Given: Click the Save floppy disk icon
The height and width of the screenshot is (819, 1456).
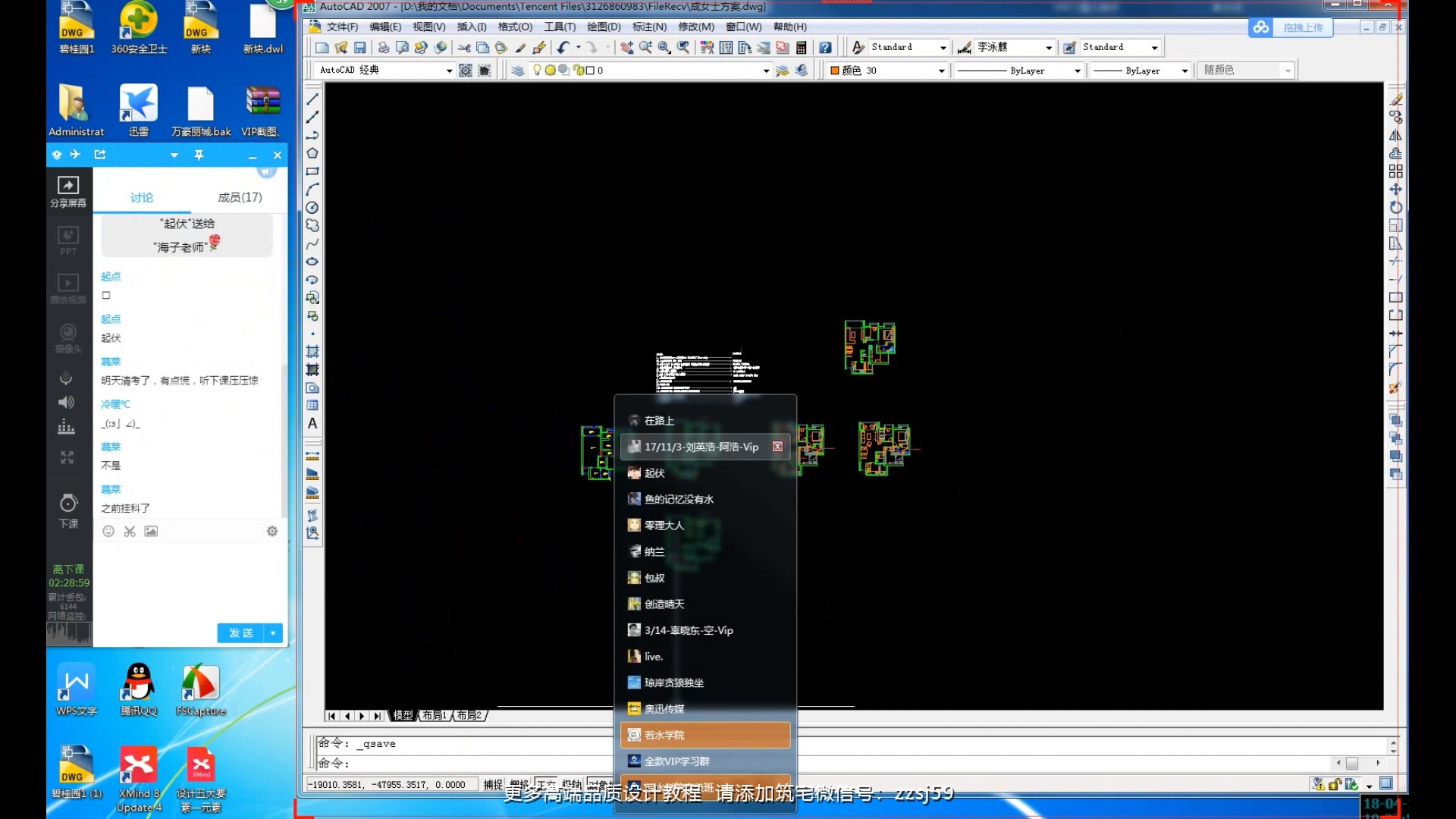Looking at the screenshot, I should click(x=360, y=48).
